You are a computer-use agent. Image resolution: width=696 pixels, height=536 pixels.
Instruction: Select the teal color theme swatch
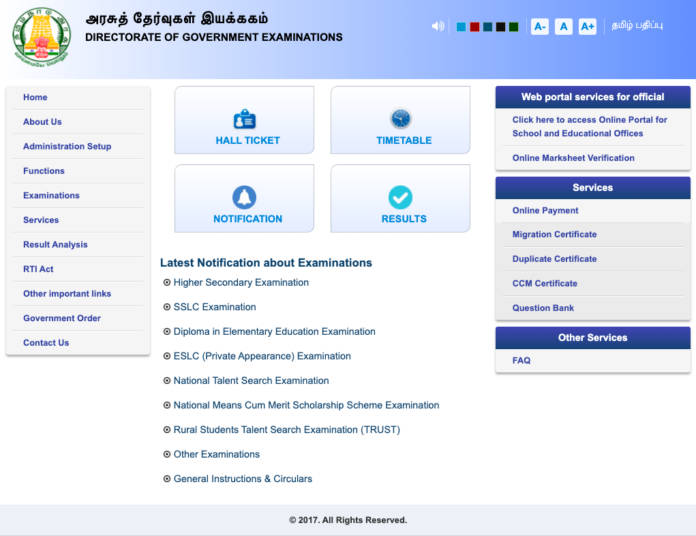coord(487,27)
